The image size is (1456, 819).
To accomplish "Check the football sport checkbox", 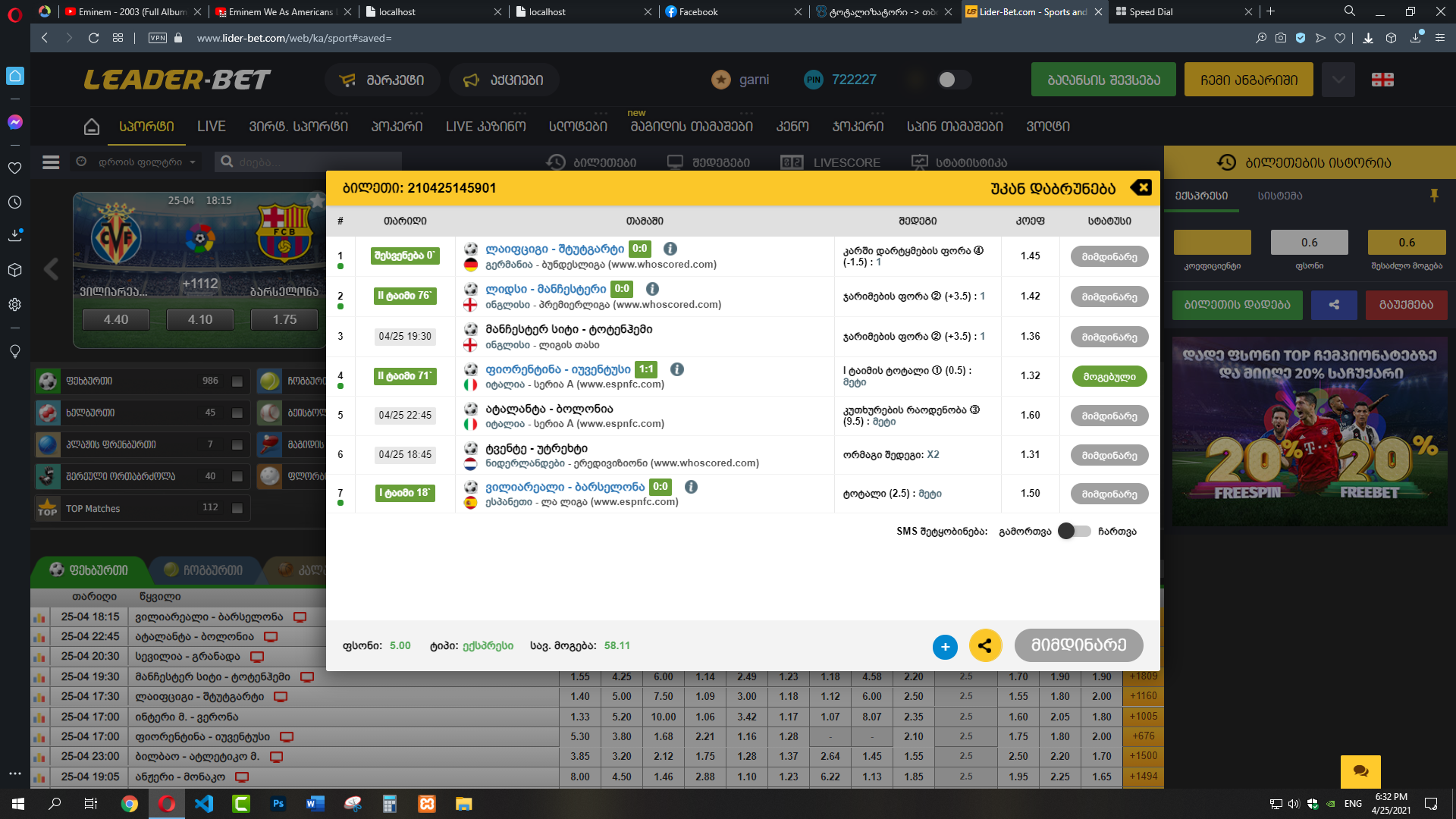I will tap(237, 381).
